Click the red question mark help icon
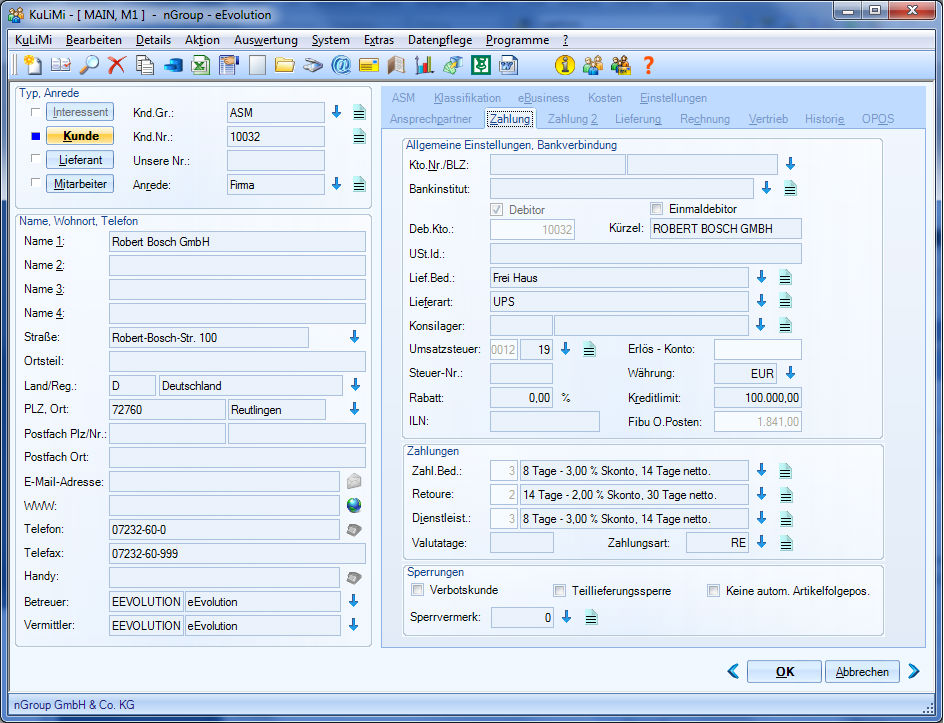This screenshot has width=944, height=723. click(x=648, y=65)
